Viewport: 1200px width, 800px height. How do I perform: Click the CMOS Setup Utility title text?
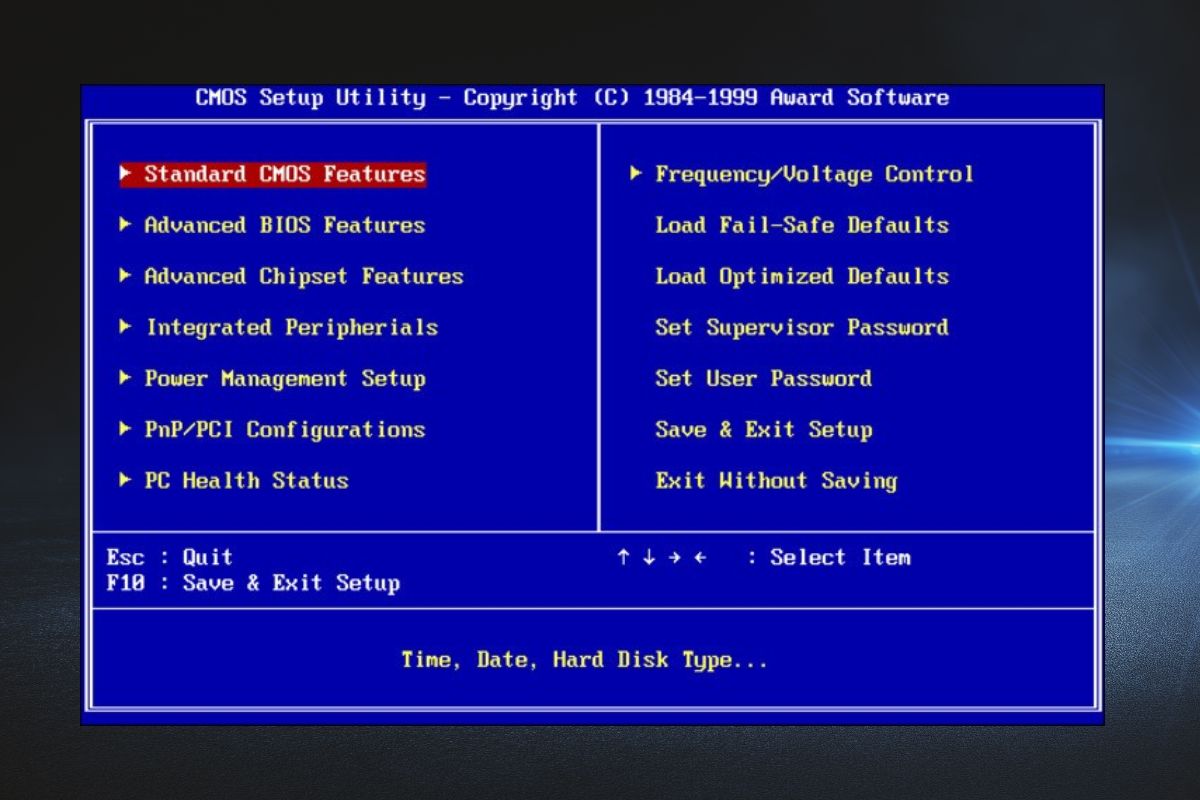point(572,98)
